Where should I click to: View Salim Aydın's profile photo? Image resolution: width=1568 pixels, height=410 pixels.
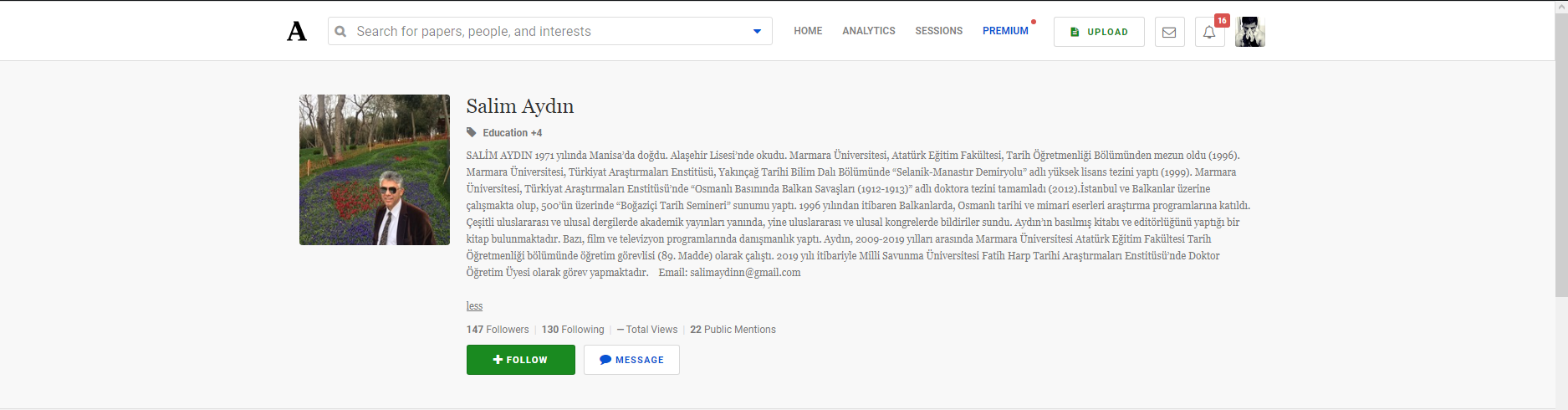click(x=375, y=170)
